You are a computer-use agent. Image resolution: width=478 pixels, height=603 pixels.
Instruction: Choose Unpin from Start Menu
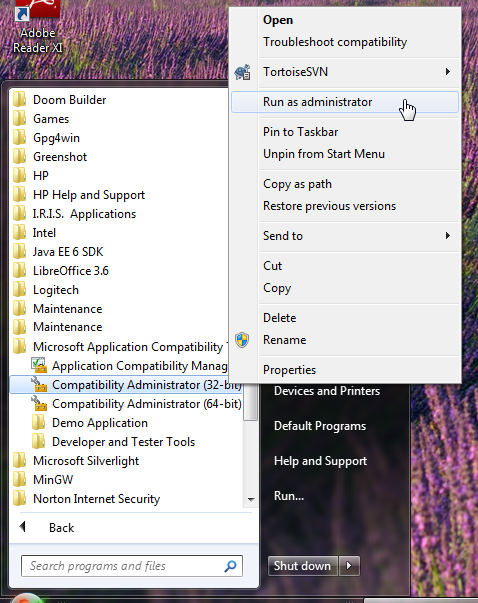pos(324,154)
